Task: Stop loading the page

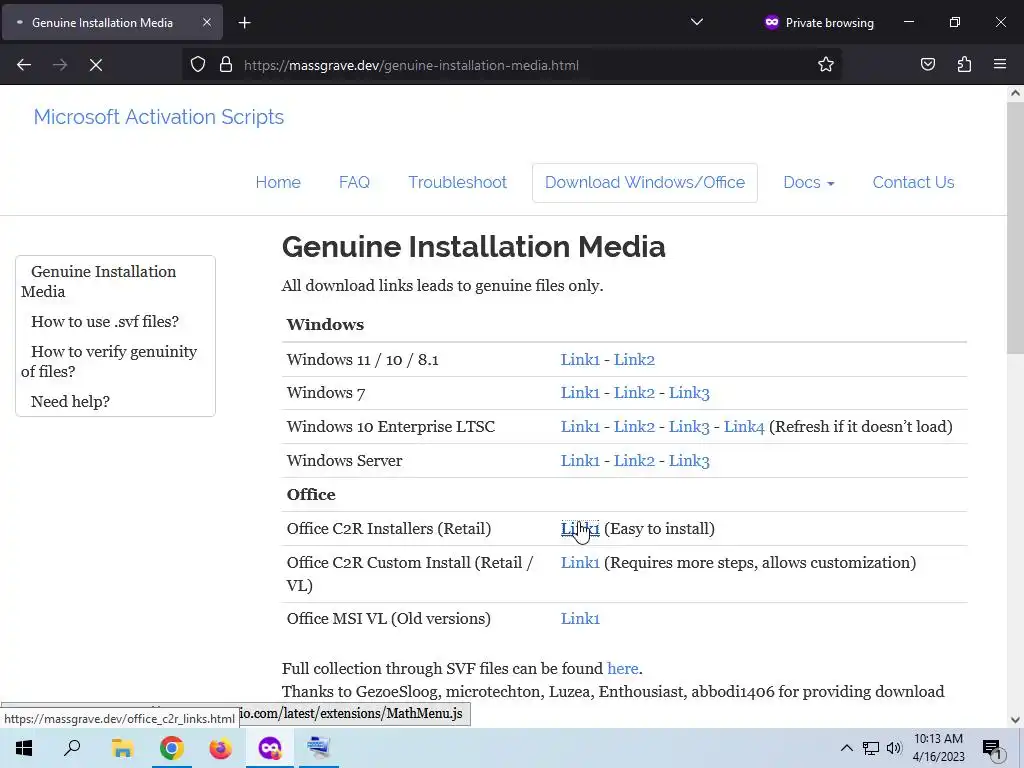Action: click(96, 65)
